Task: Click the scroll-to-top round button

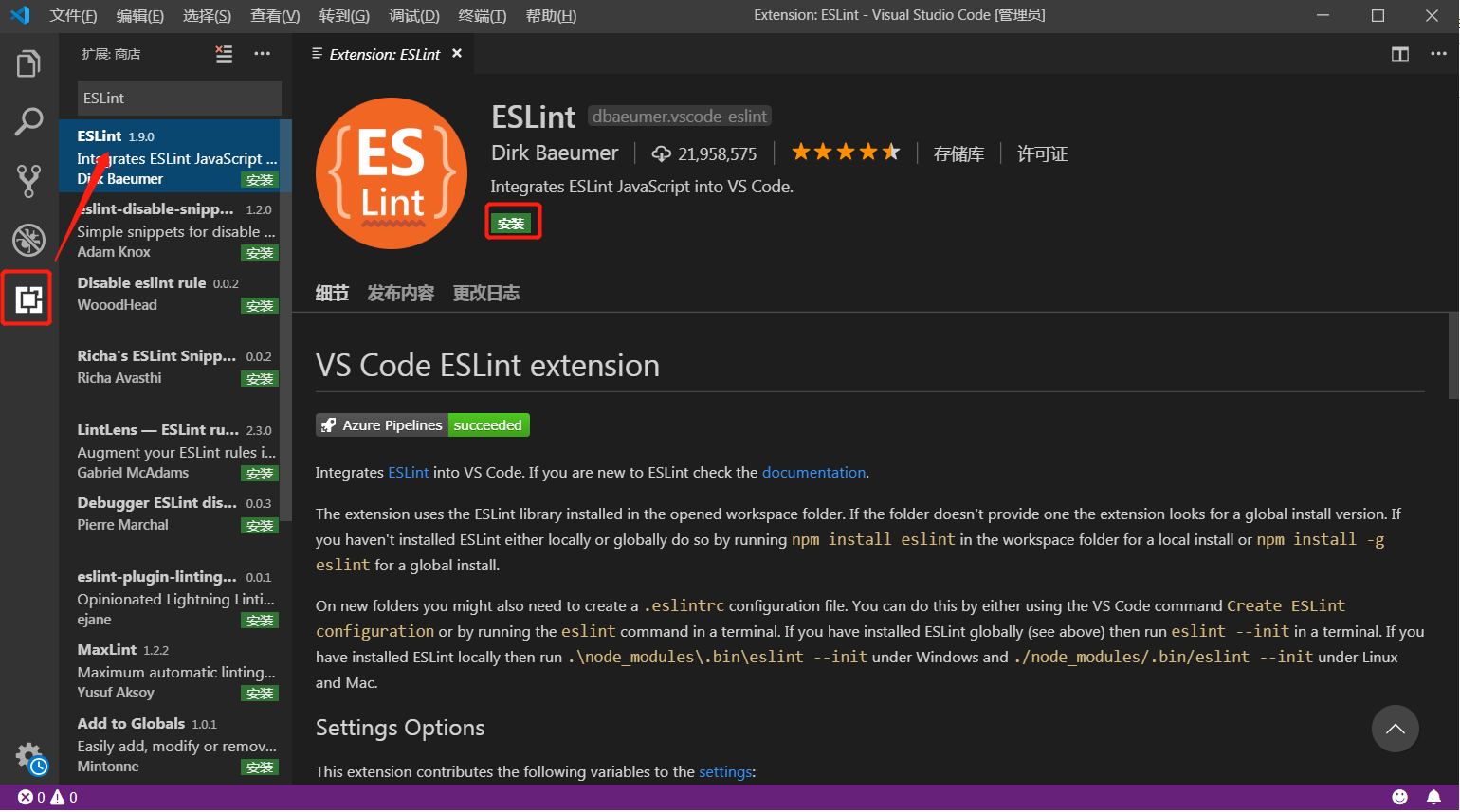Action: (x=1395, y=729)
